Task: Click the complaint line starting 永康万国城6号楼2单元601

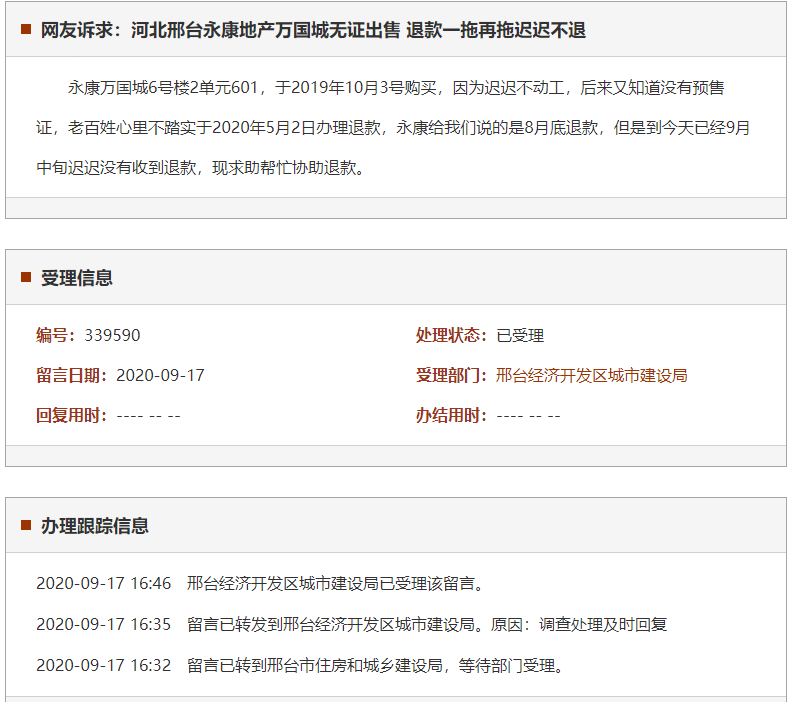Action: point(396,87)
